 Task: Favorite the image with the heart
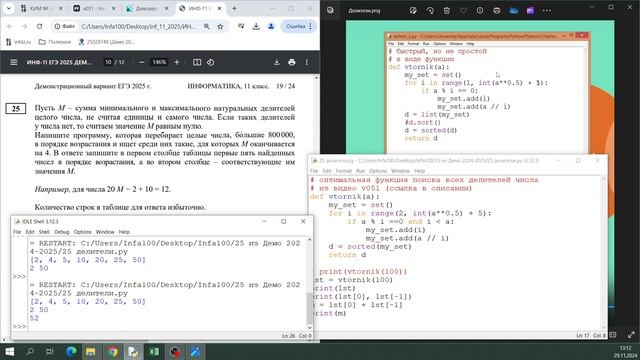(x=463, y=11)
